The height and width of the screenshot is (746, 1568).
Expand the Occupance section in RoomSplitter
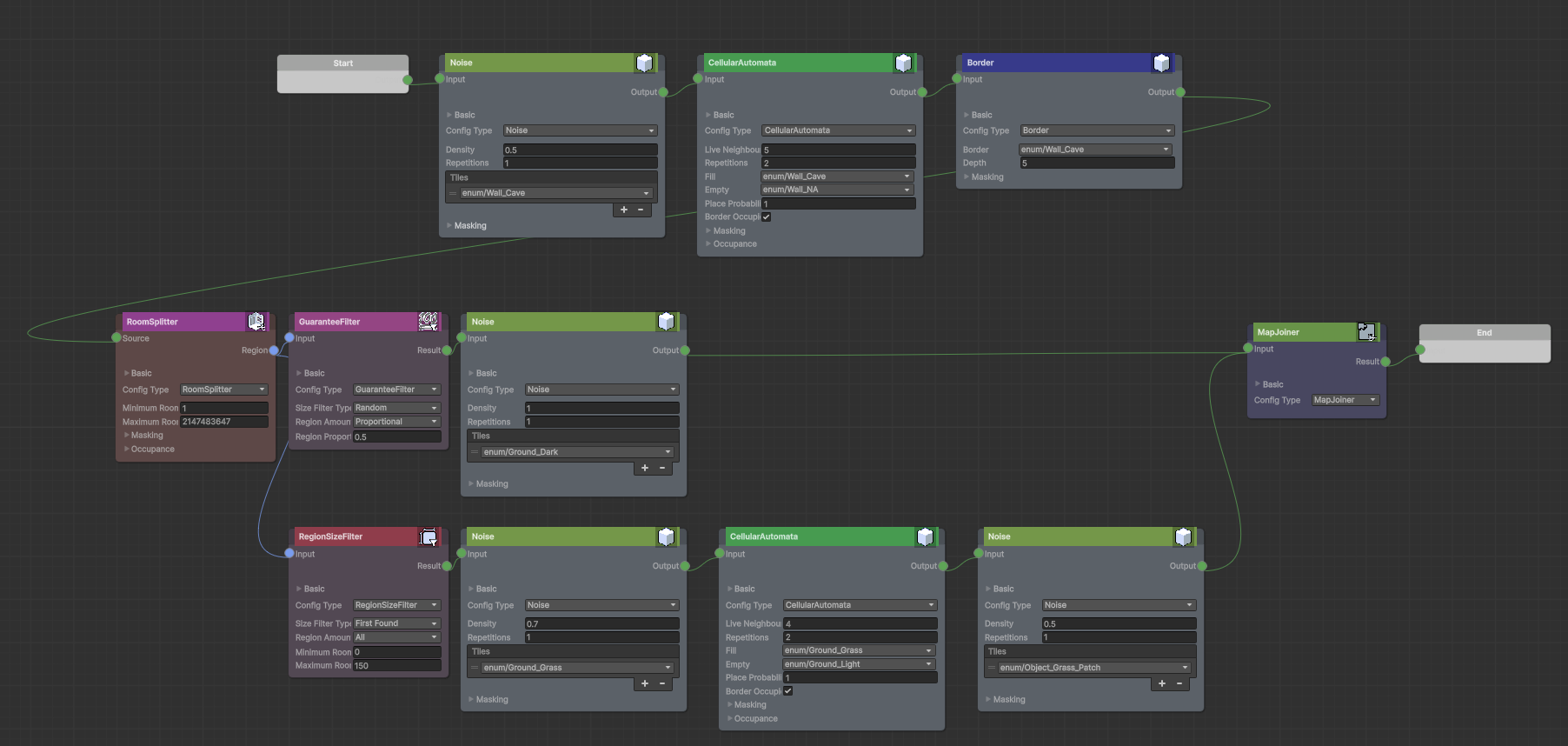tap(152, 450)
